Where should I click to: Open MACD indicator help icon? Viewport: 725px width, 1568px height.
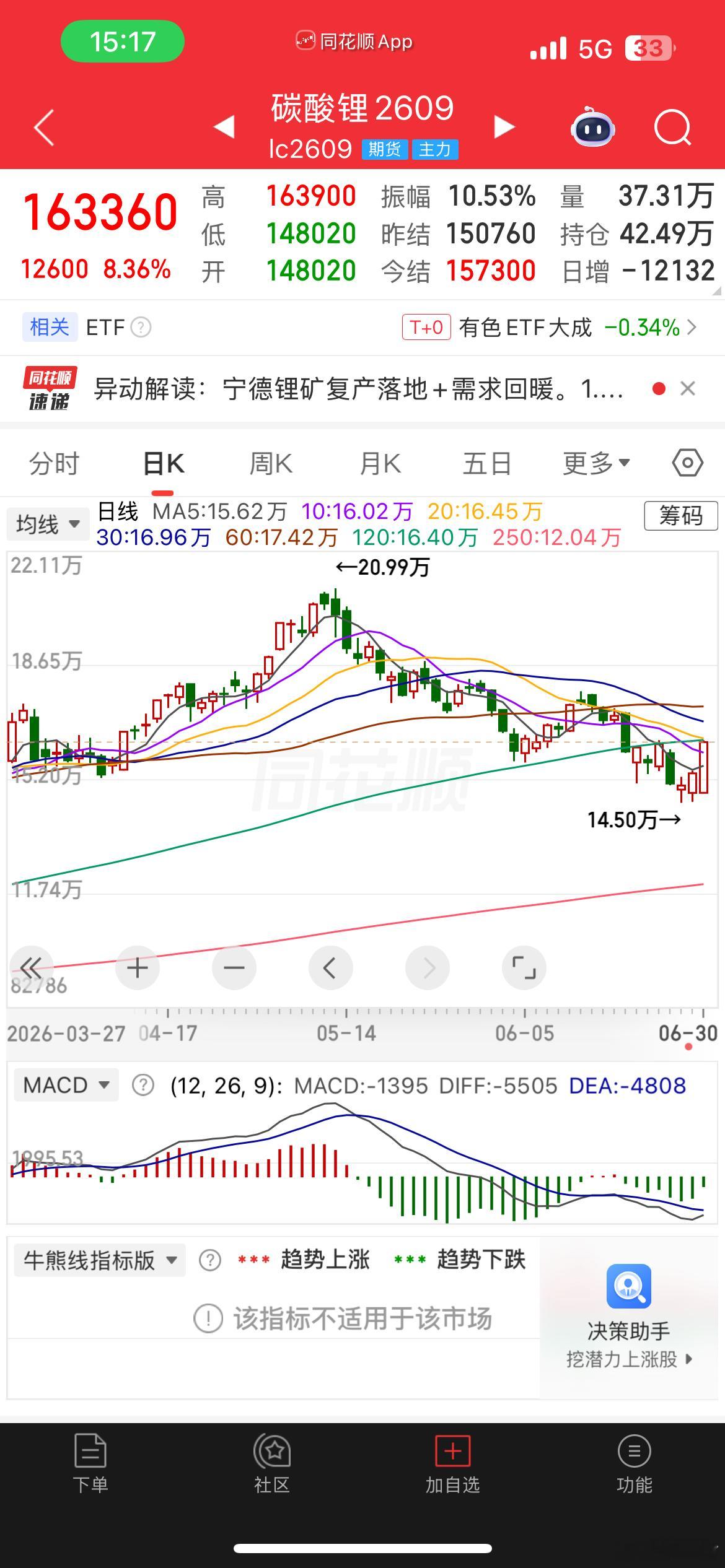click(143, 1085)
